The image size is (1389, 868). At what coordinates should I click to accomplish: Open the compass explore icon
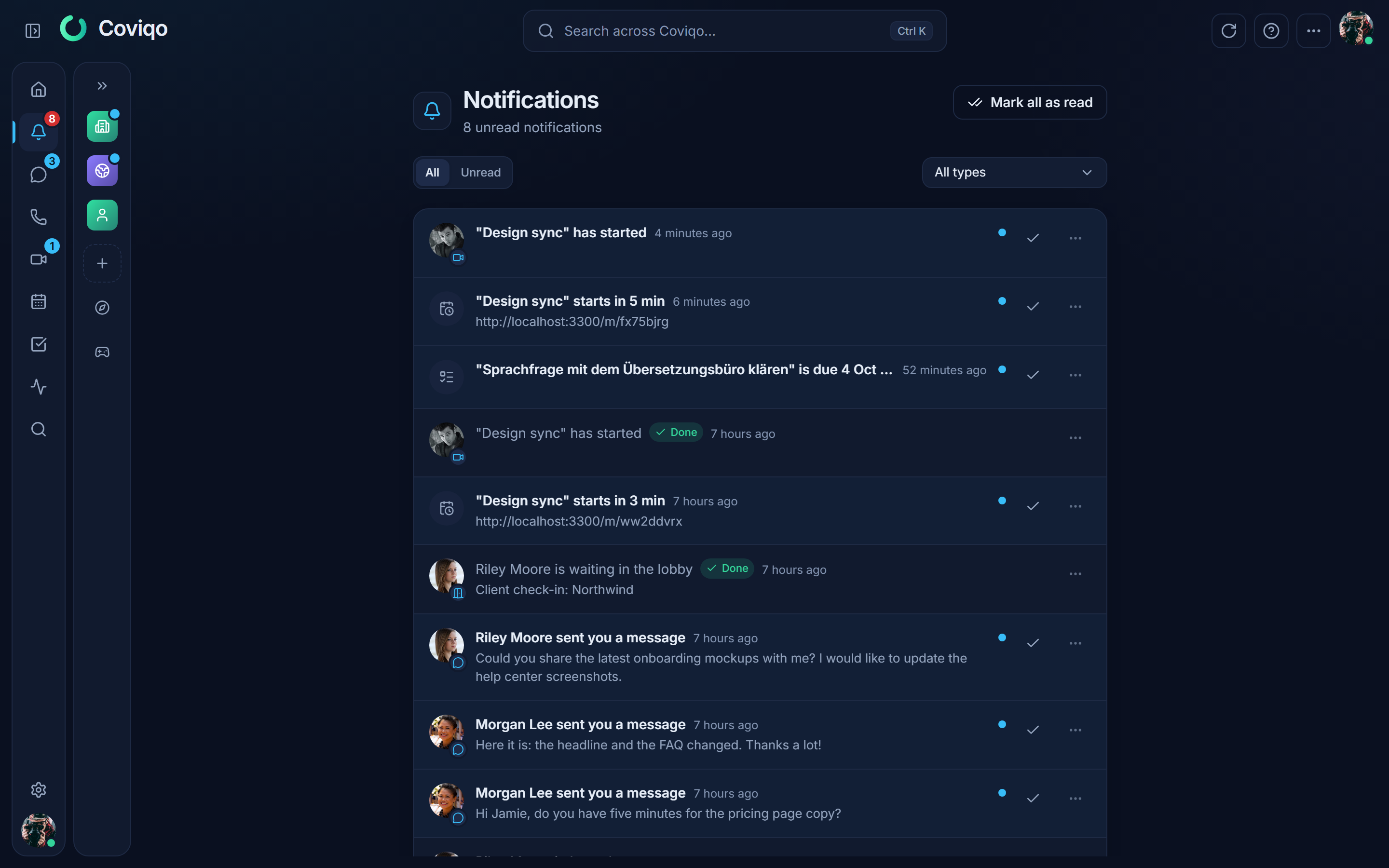[x=102, y=308]
